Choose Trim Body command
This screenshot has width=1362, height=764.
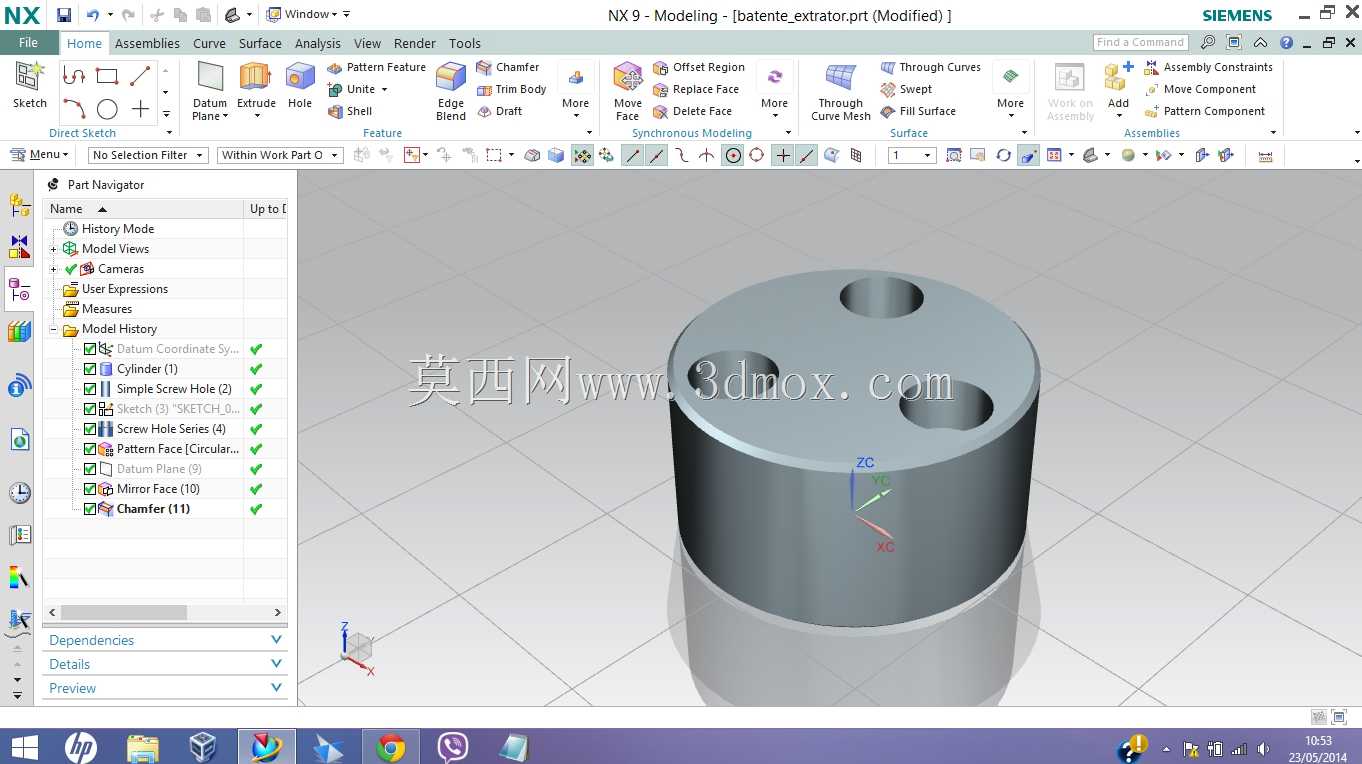click(x=511, y=89)
